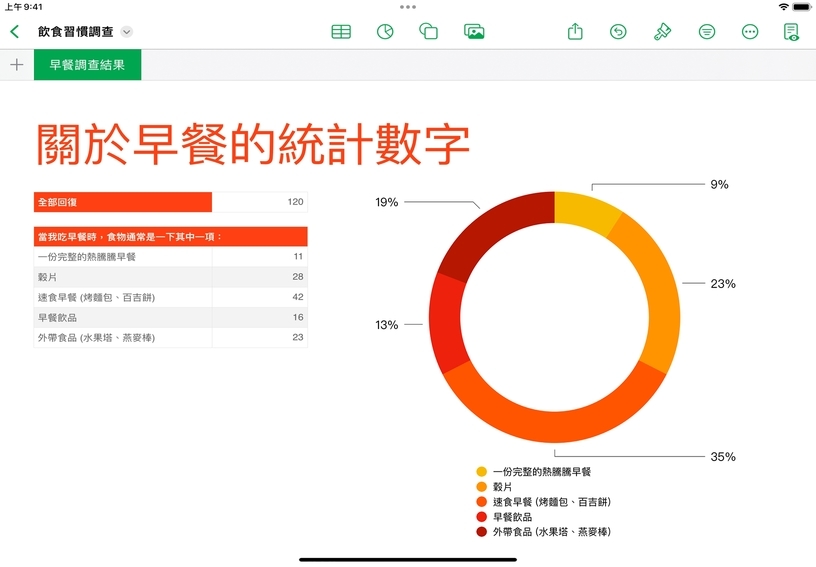Expand the 飲食習慣調查 title dropdown

point(126,32)
